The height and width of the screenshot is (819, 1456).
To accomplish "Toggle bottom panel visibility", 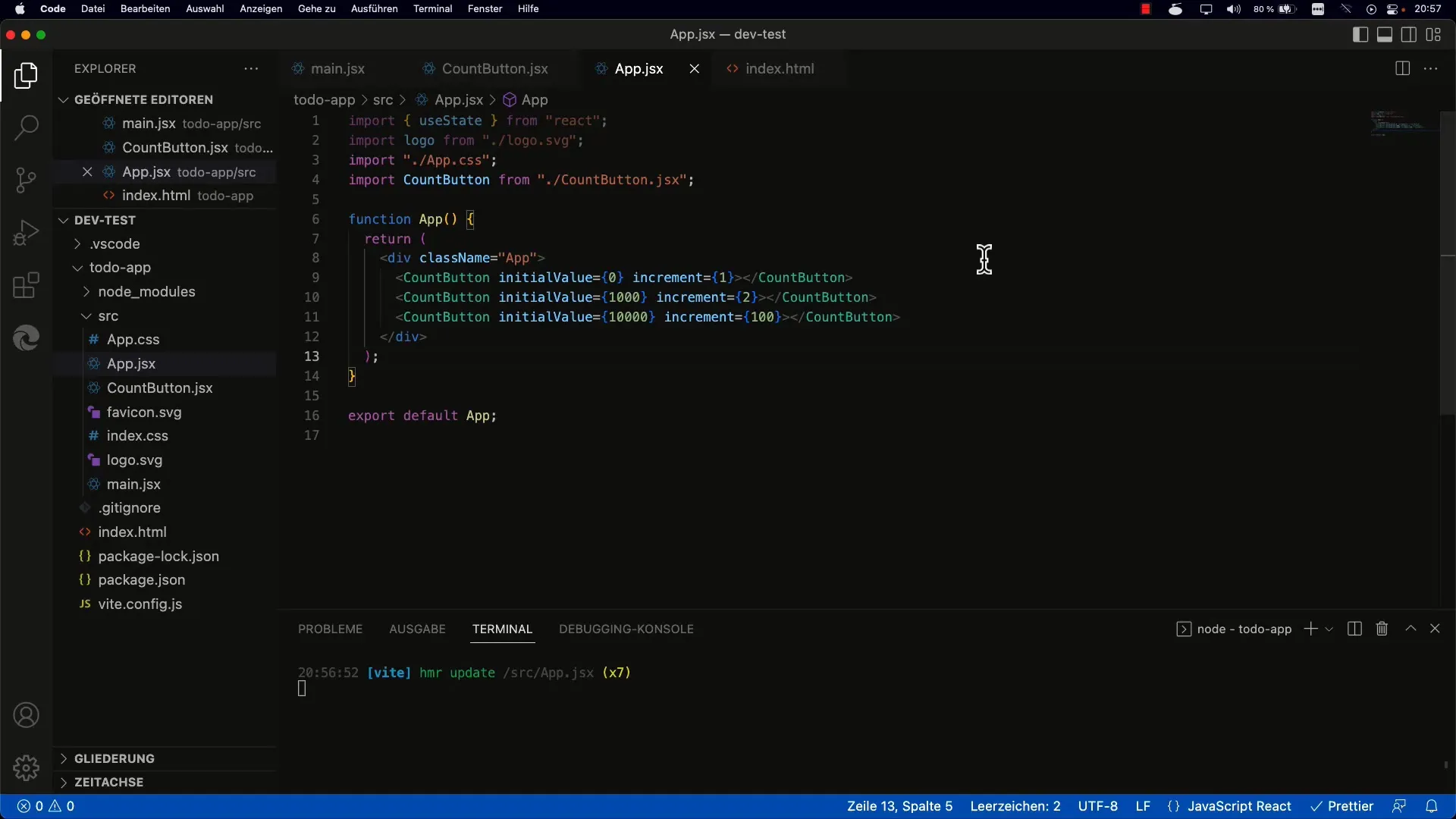I will pos(1385,35).
